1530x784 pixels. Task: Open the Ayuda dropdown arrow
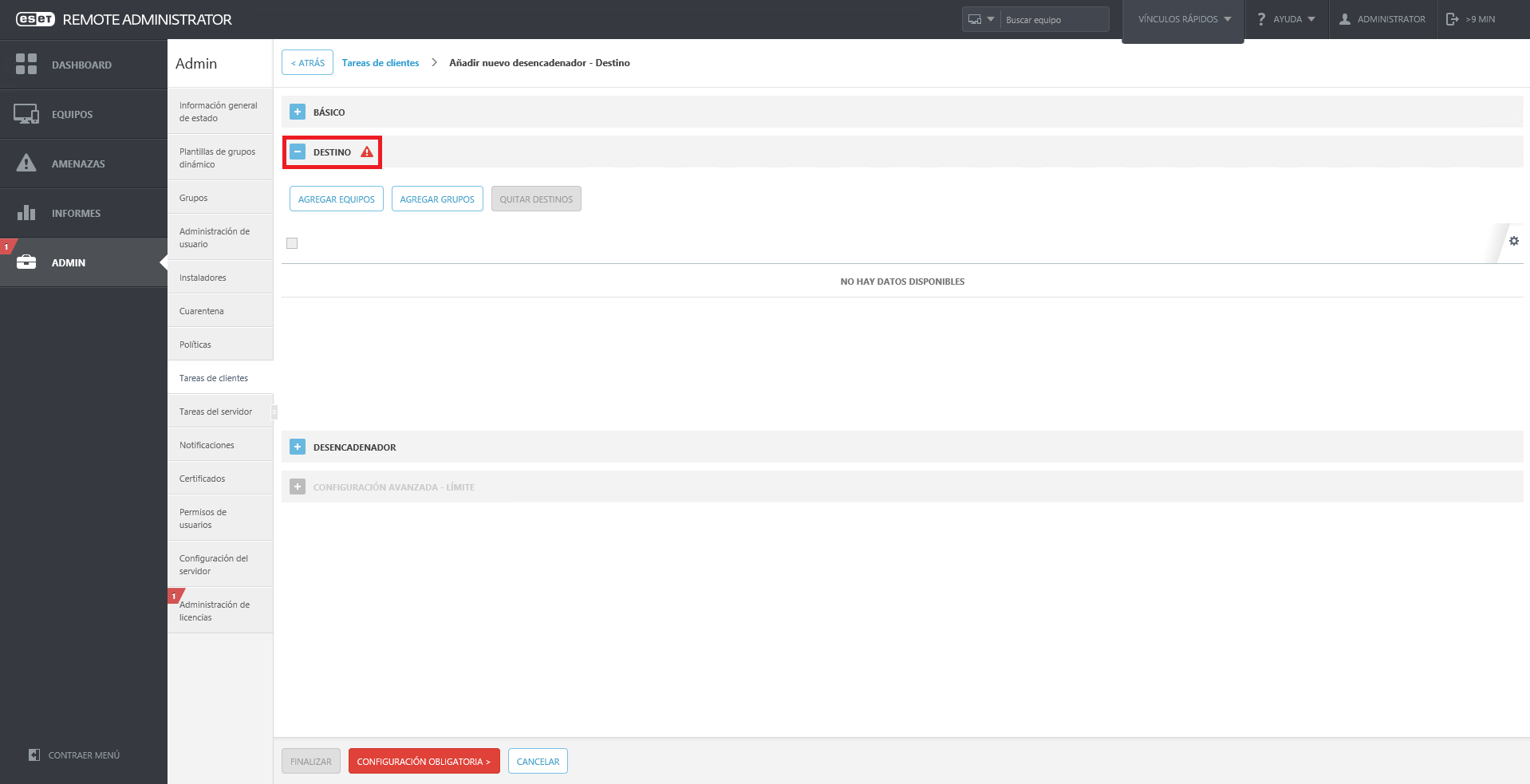(1311, 19)
